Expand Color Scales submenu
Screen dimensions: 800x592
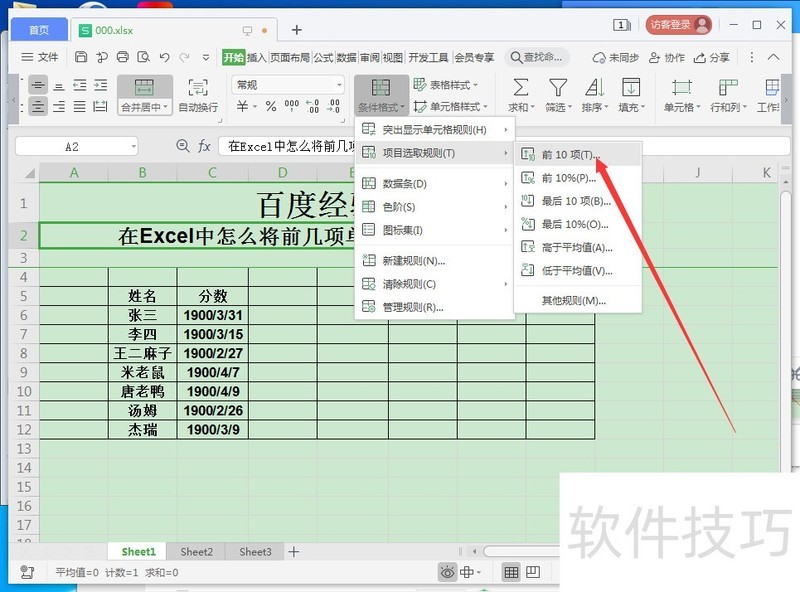(x=435, y=207)
